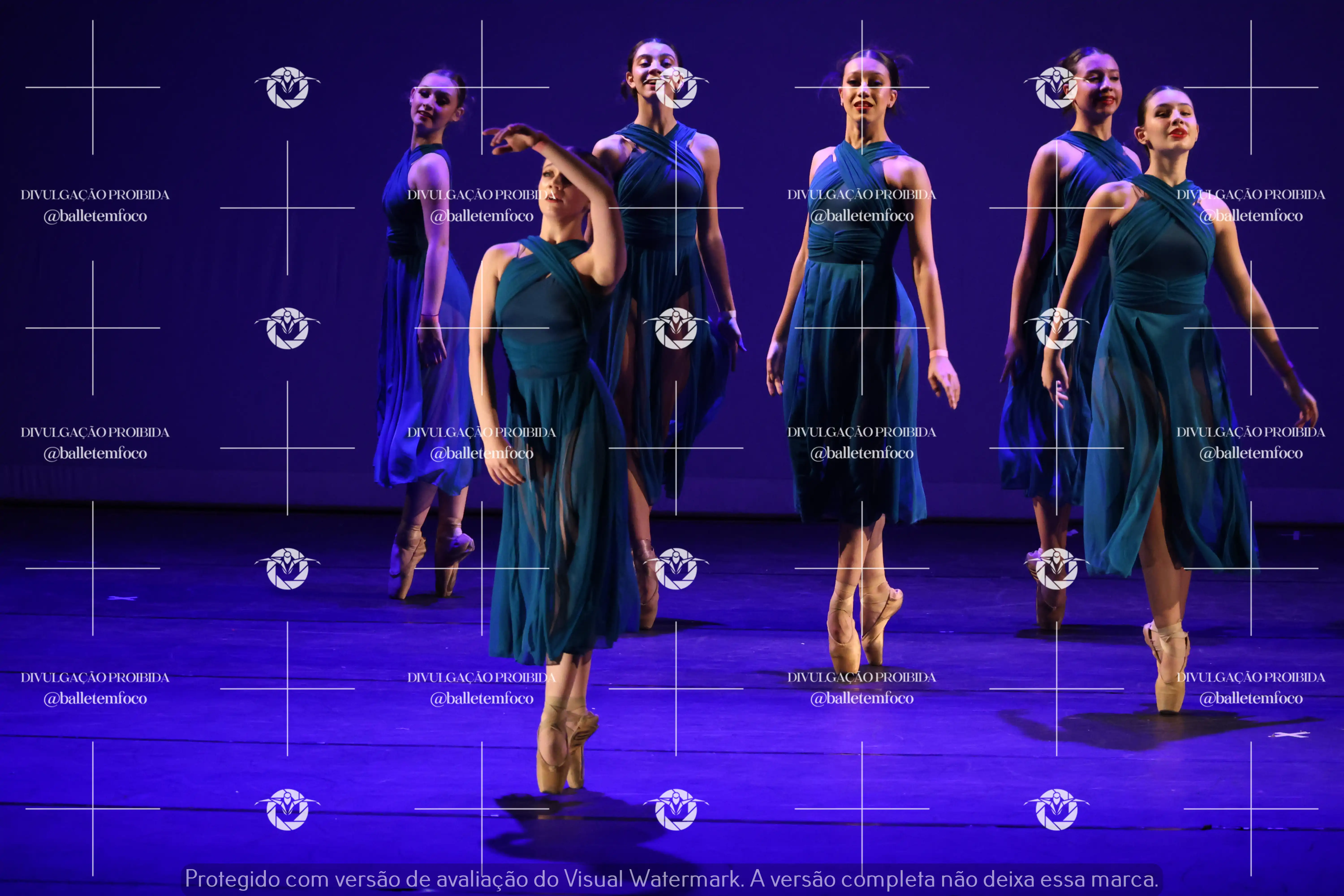The width and height of the screenshot is (1344, 896).
Task: Click the bottom-right '@balletemfoco' handle text
Action: [1251, 698]
